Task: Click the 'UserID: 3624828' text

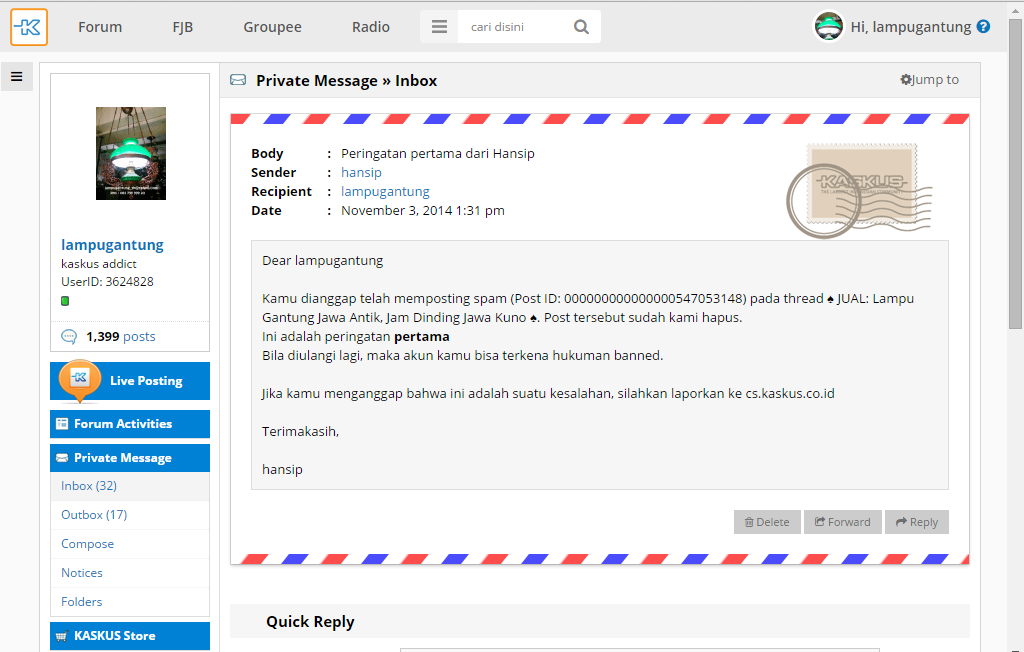Action: pyautogui.click(x=107, y=282)
